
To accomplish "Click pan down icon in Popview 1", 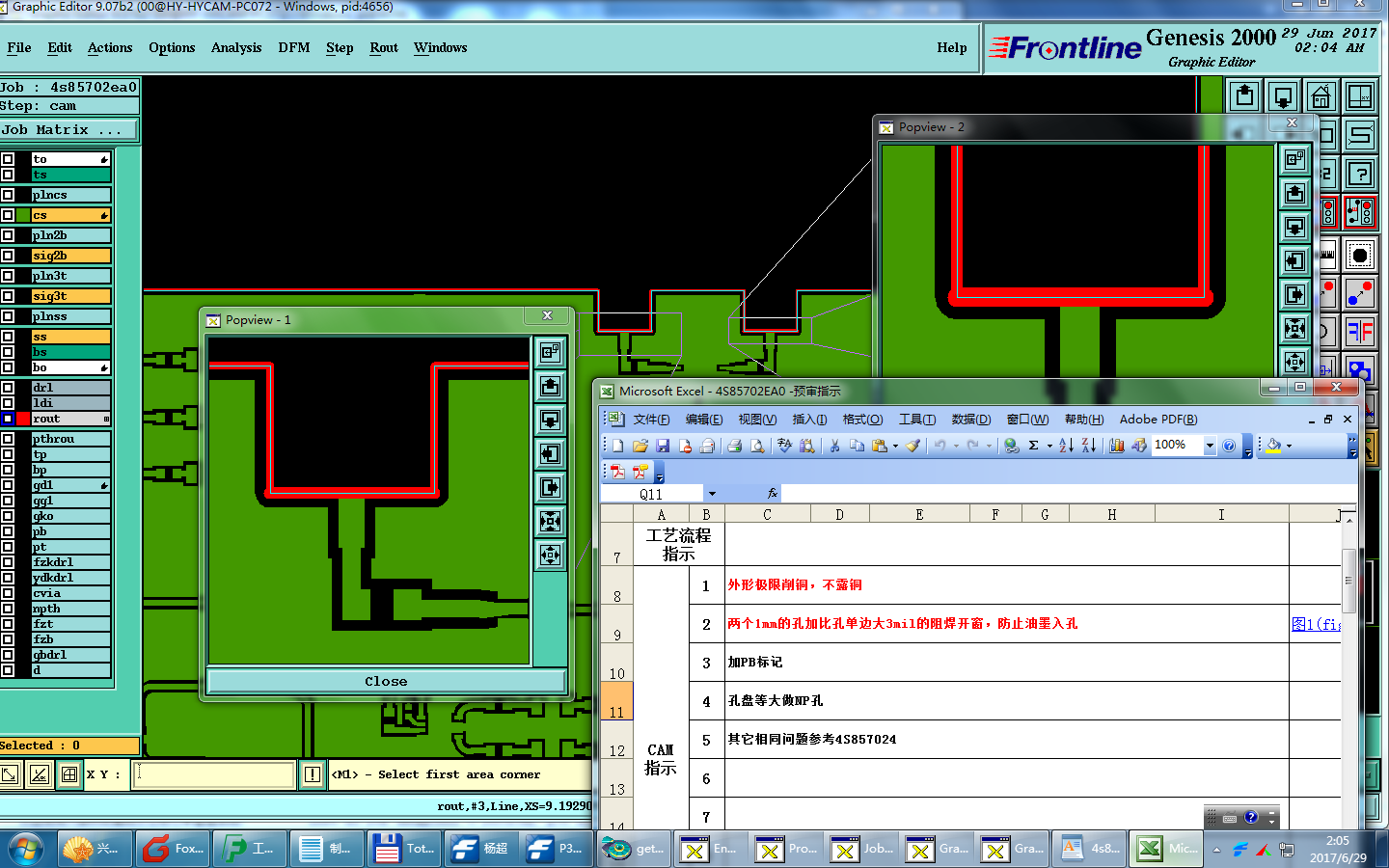I will pyautogui.click(x=550, y=420).
